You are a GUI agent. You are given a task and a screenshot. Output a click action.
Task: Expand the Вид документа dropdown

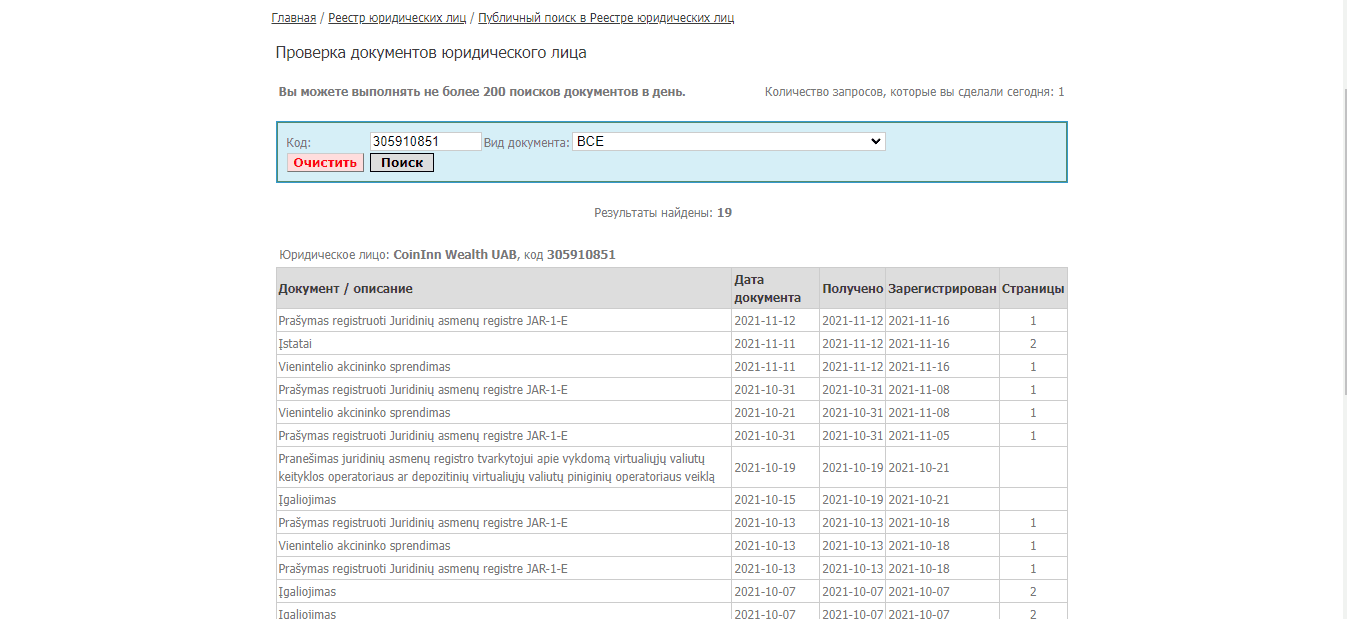(x=728, y=142)
